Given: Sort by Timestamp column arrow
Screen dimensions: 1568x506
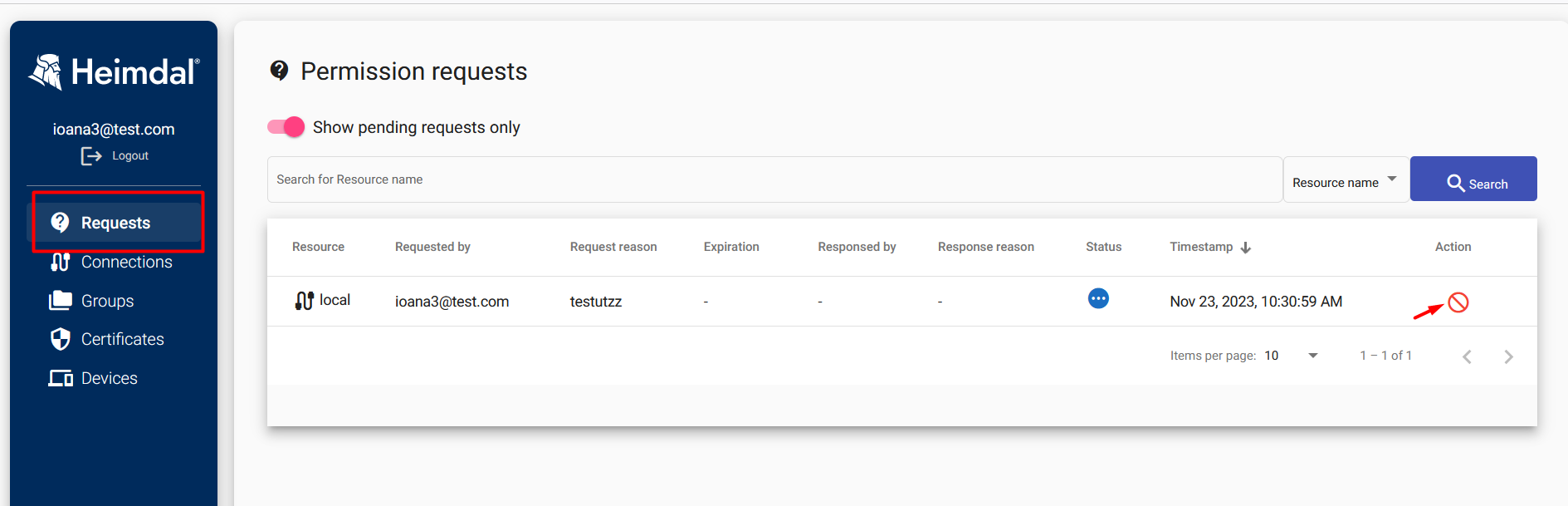Looking at the screenshot, I should [x=1245, y=248].
